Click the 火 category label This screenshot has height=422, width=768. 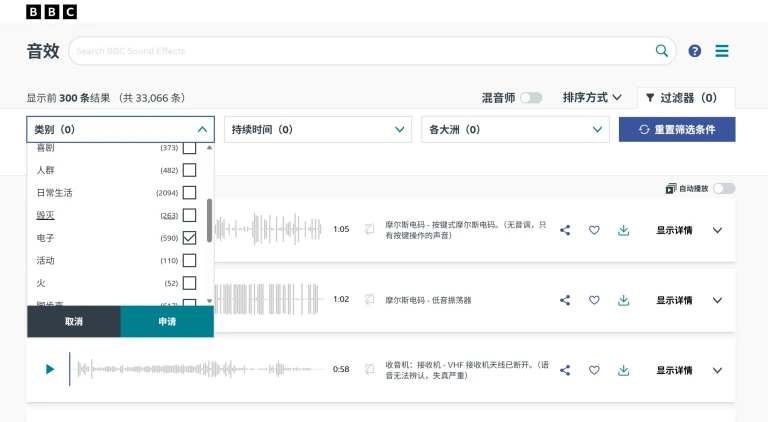coord(41,283)
